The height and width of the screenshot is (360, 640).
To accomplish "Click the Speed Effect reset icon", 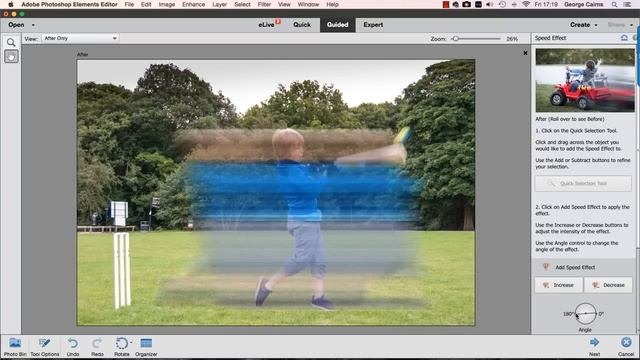I will coord(624,38).
